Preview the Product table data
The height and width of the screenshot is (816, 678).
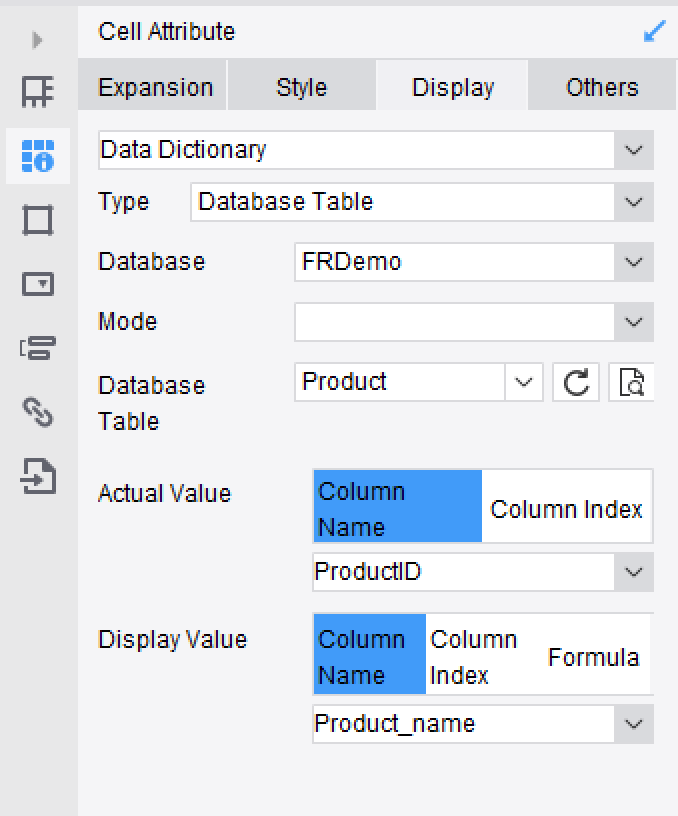[x=631, y=382]
